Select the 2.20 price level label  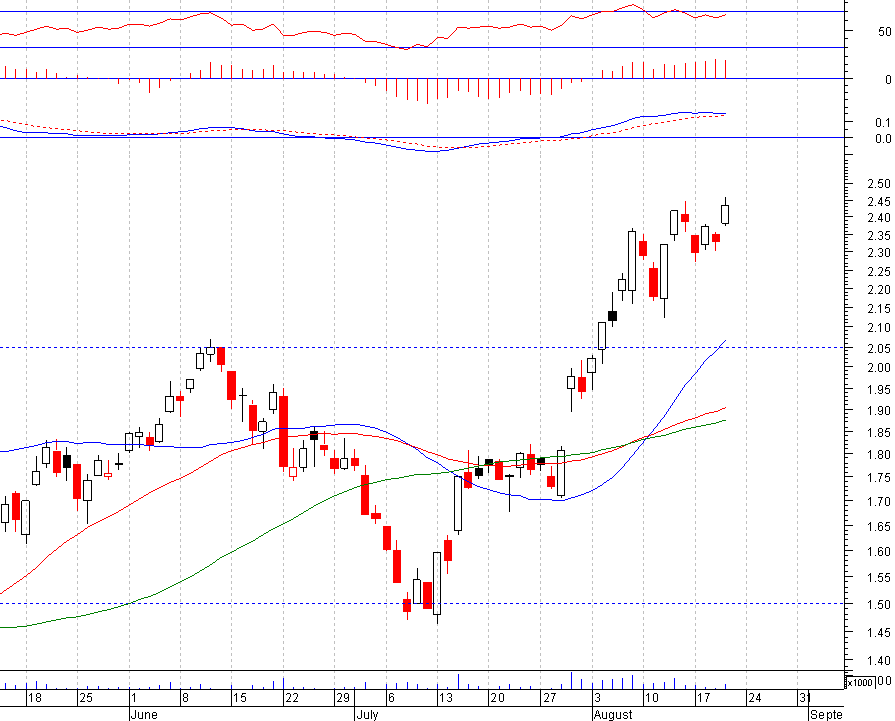pyautogui.click(x=878, y=290)
